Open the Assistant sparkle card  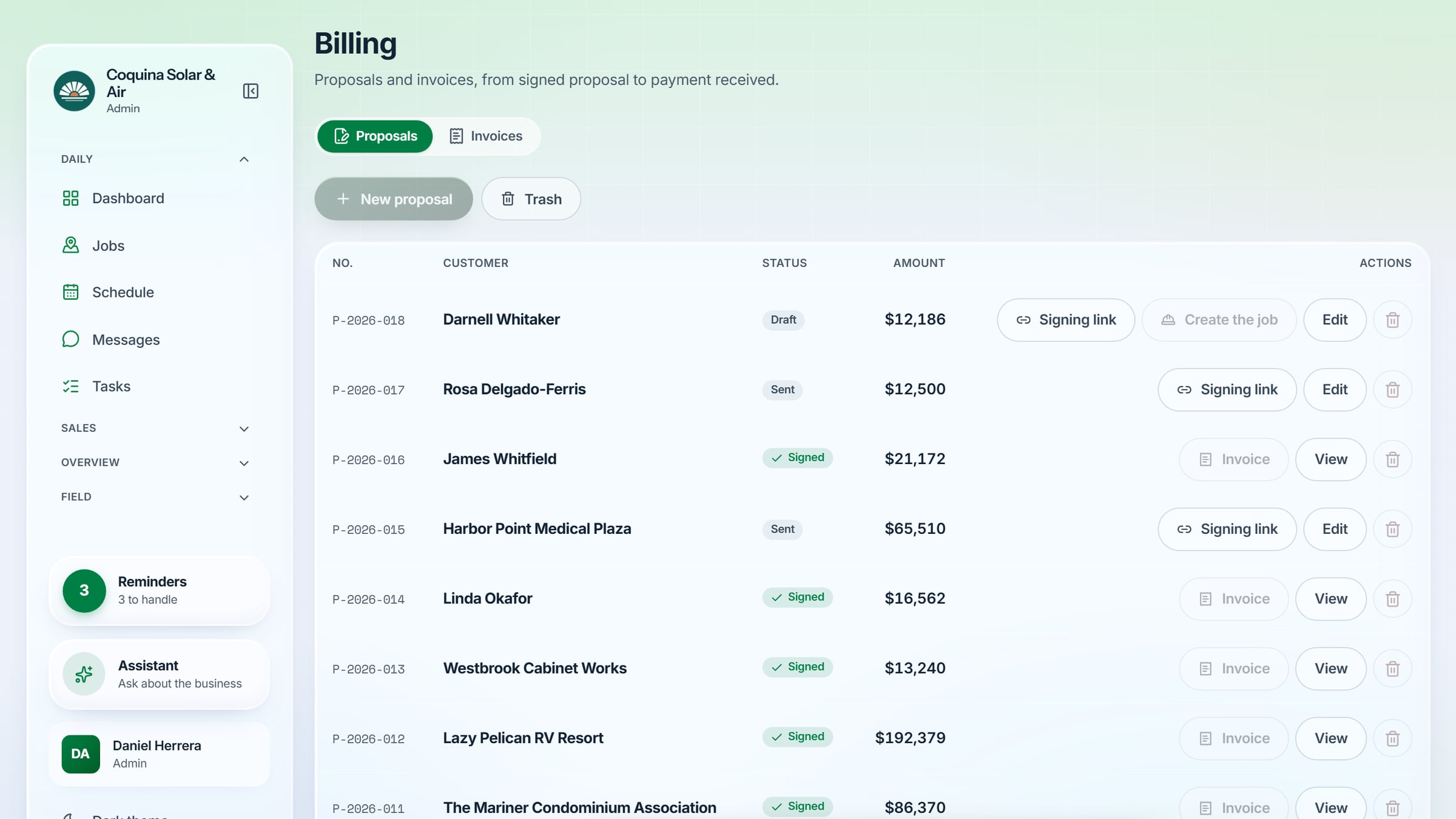(x=159, y=674)
